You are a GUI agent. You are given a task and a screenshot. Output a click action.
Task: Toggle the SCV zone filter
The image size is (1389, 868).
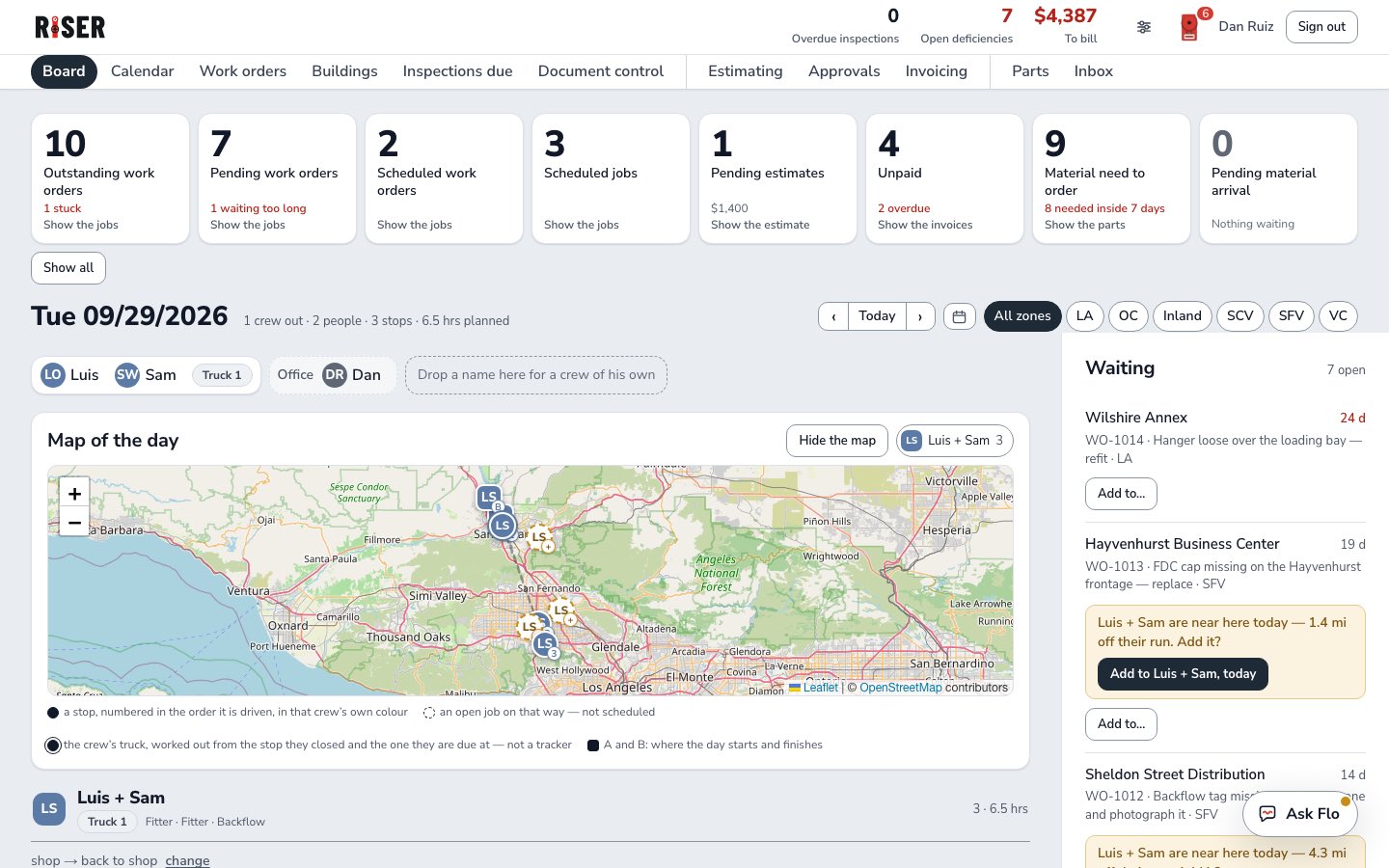(1240, 316)
